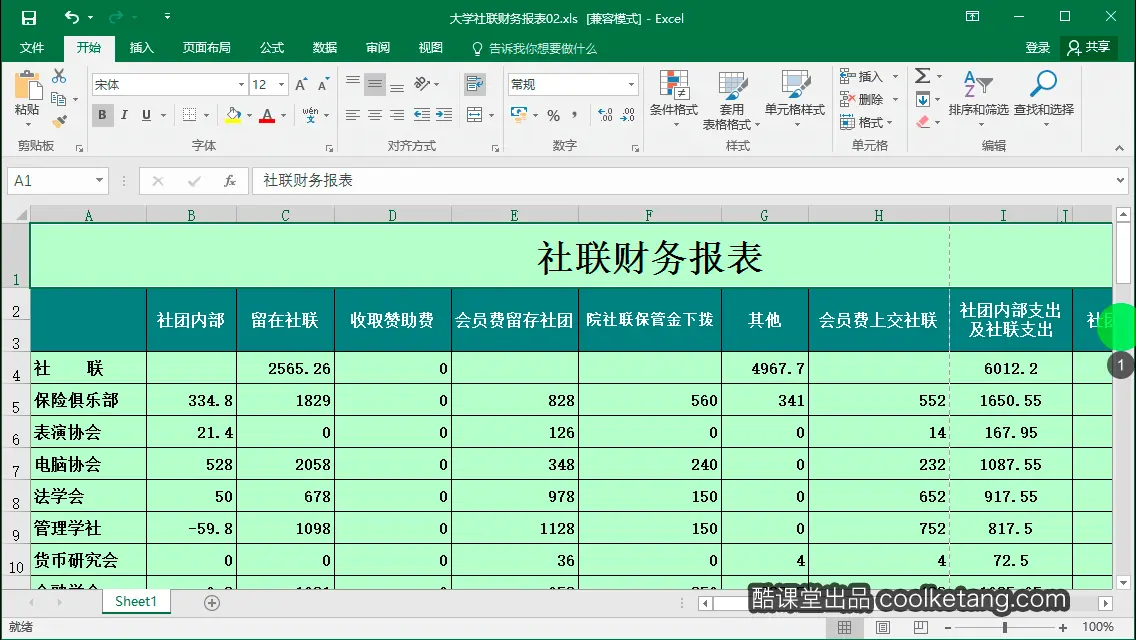
Task: Click the Cut scissors icon
Action: coord(59,76)
